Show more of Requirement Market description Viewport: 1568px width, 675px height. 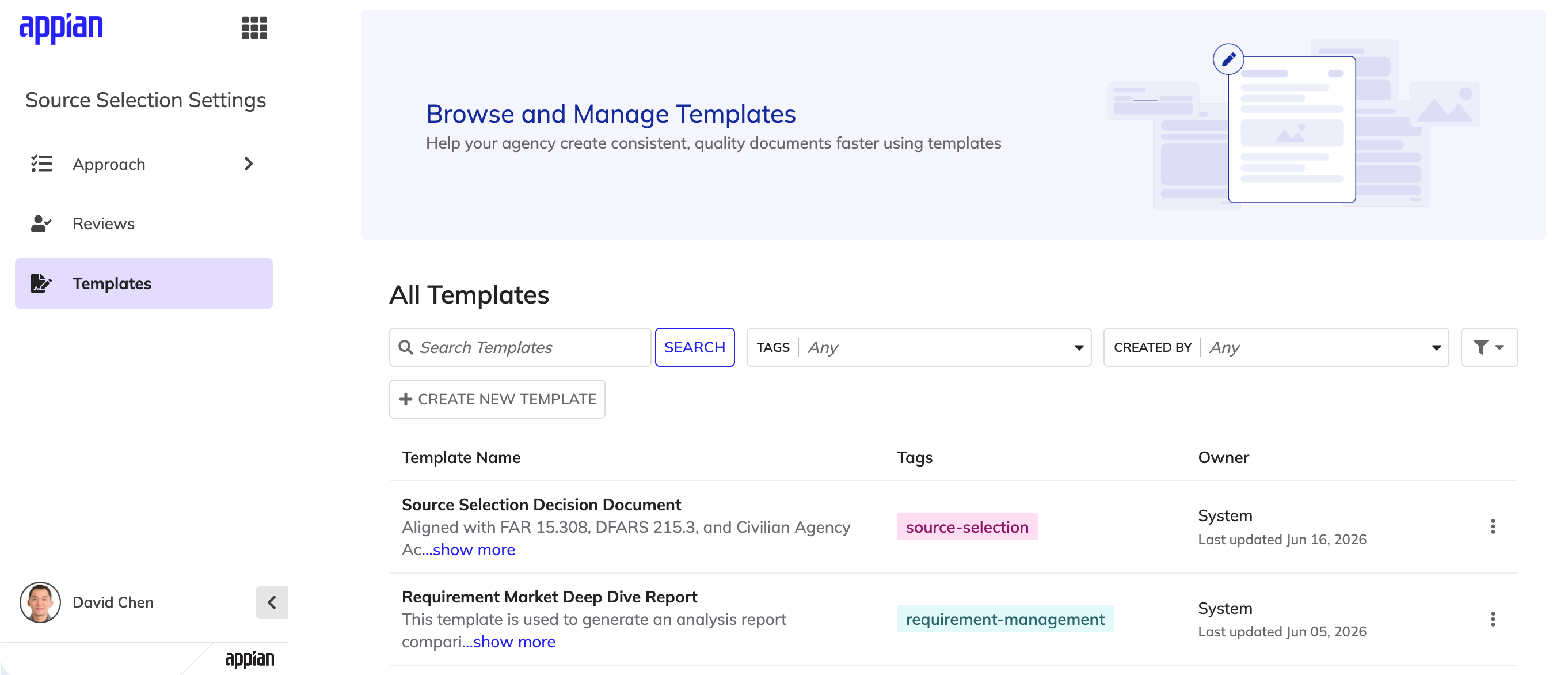click(x=509, y=642)
